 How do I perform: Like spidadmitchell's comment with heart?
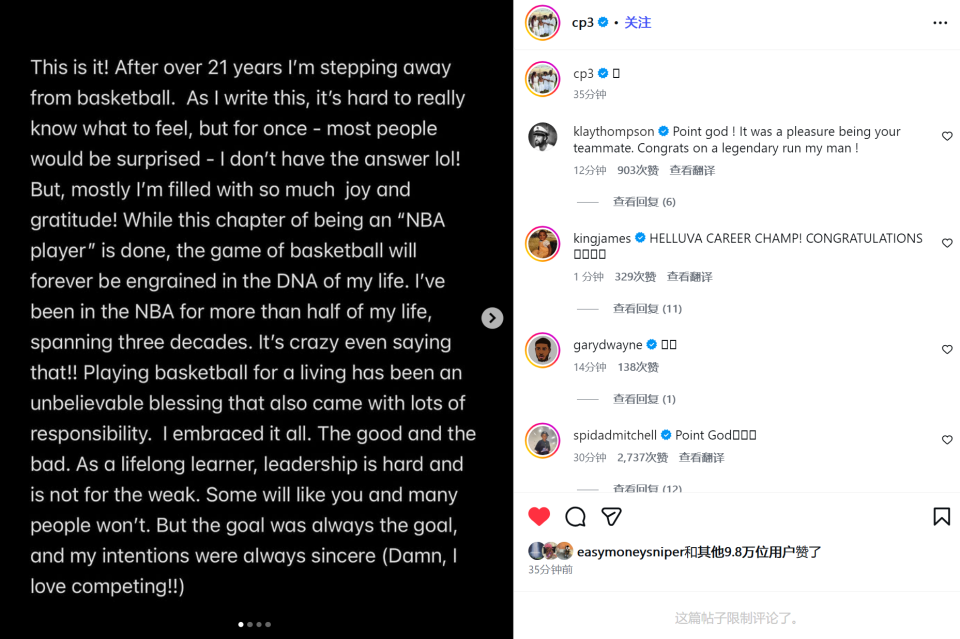[947, 440]
